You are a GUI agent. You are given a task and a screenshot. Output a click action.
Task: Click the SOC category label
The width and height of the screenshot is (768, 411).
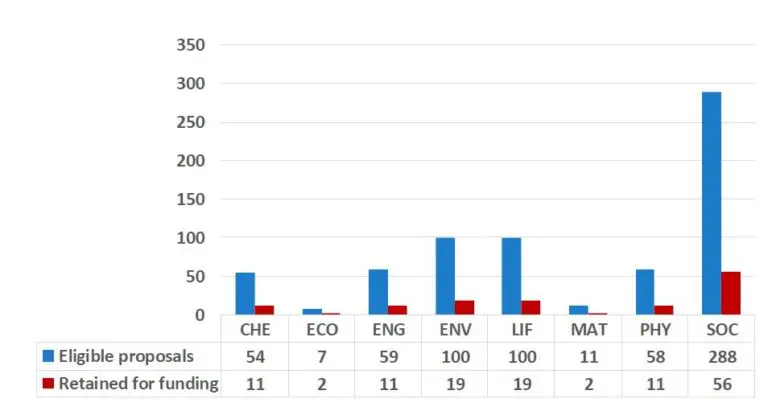(x=720, y=330)
